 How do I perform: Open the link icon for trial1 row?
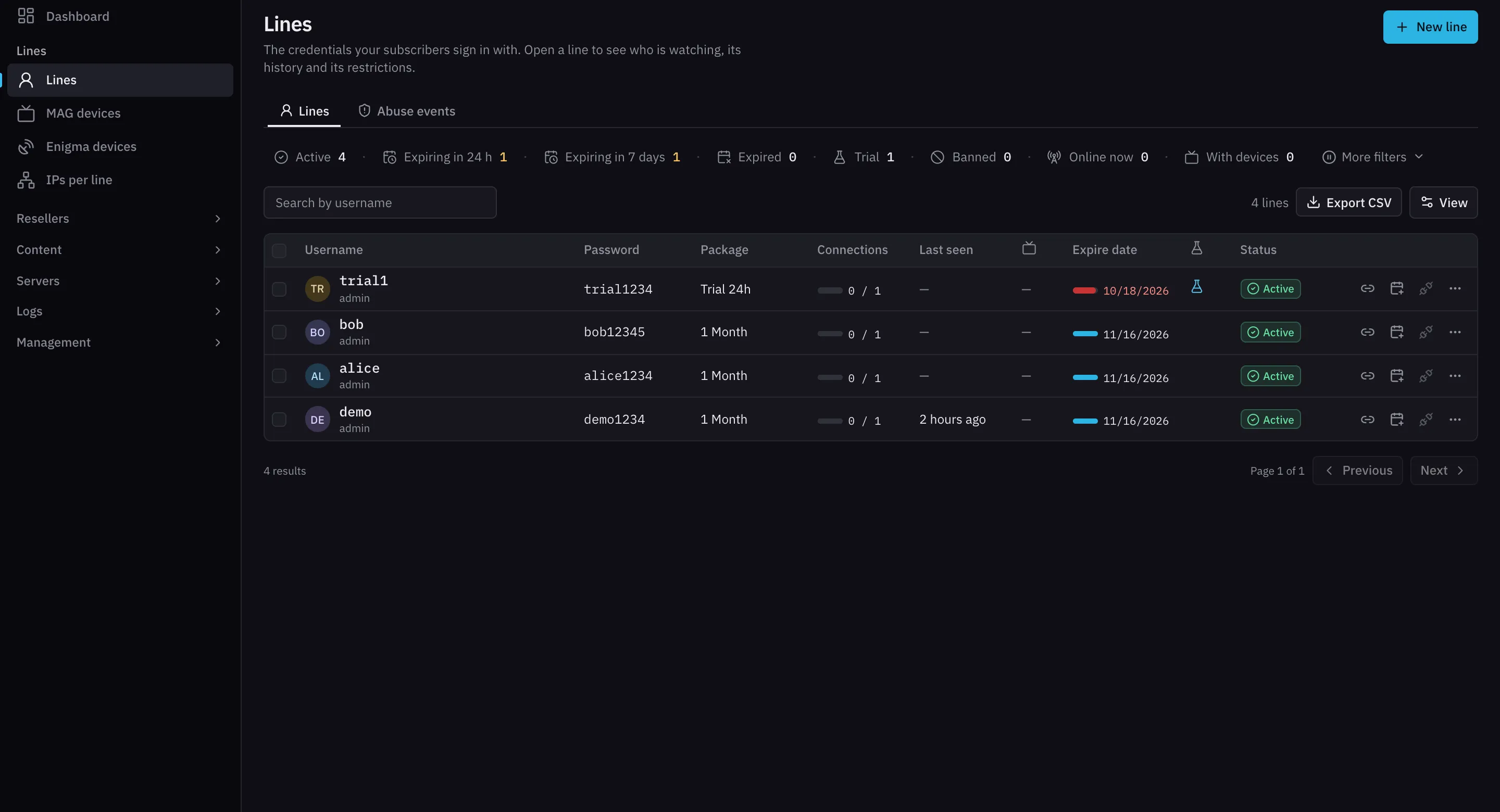click(1367, 289)
